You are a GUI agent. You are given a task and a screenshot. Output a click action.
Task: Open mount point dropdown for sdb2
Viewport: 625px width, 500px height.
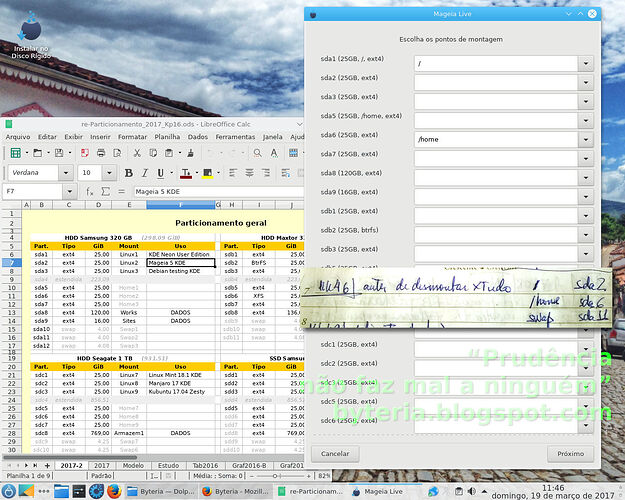[586, 235]
